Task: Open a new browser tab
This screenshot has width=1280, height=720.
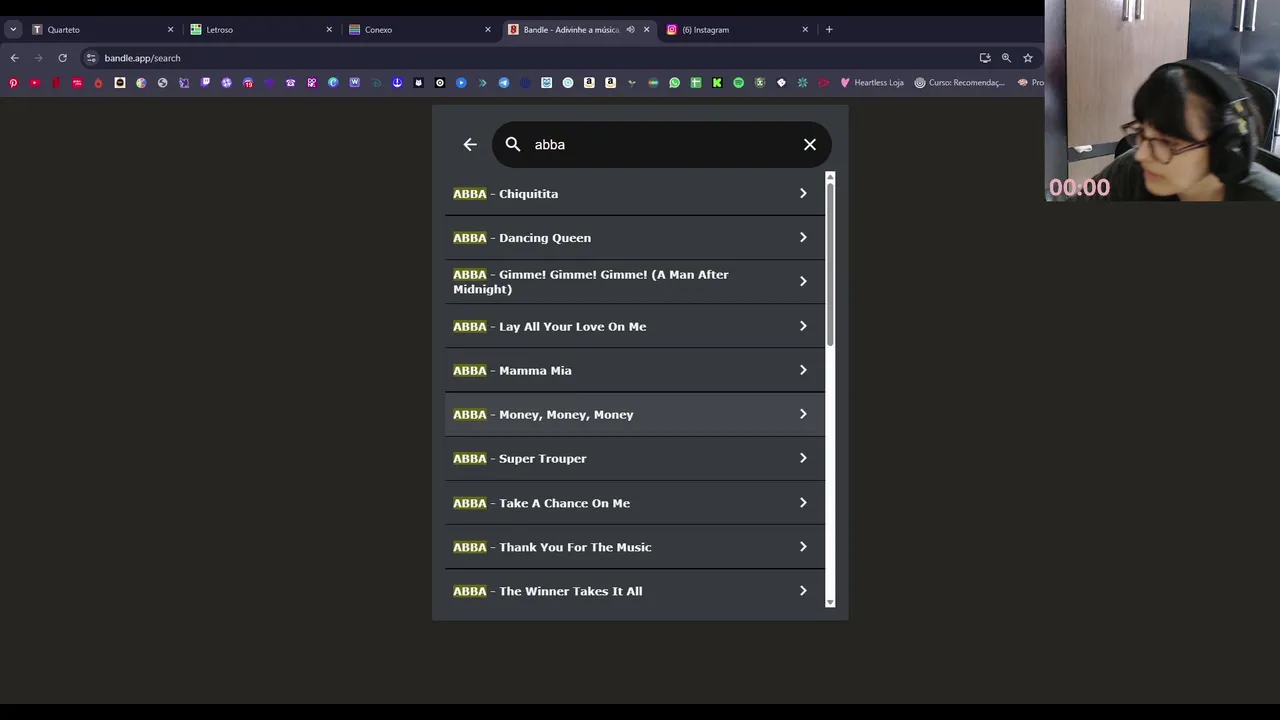Action: click(x=829, y=30)
